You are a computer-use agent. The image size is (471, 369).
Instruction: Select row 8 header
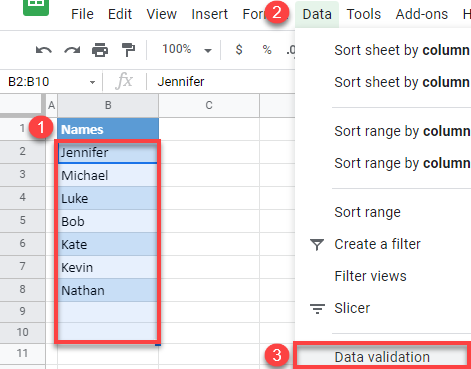point(22,289)
